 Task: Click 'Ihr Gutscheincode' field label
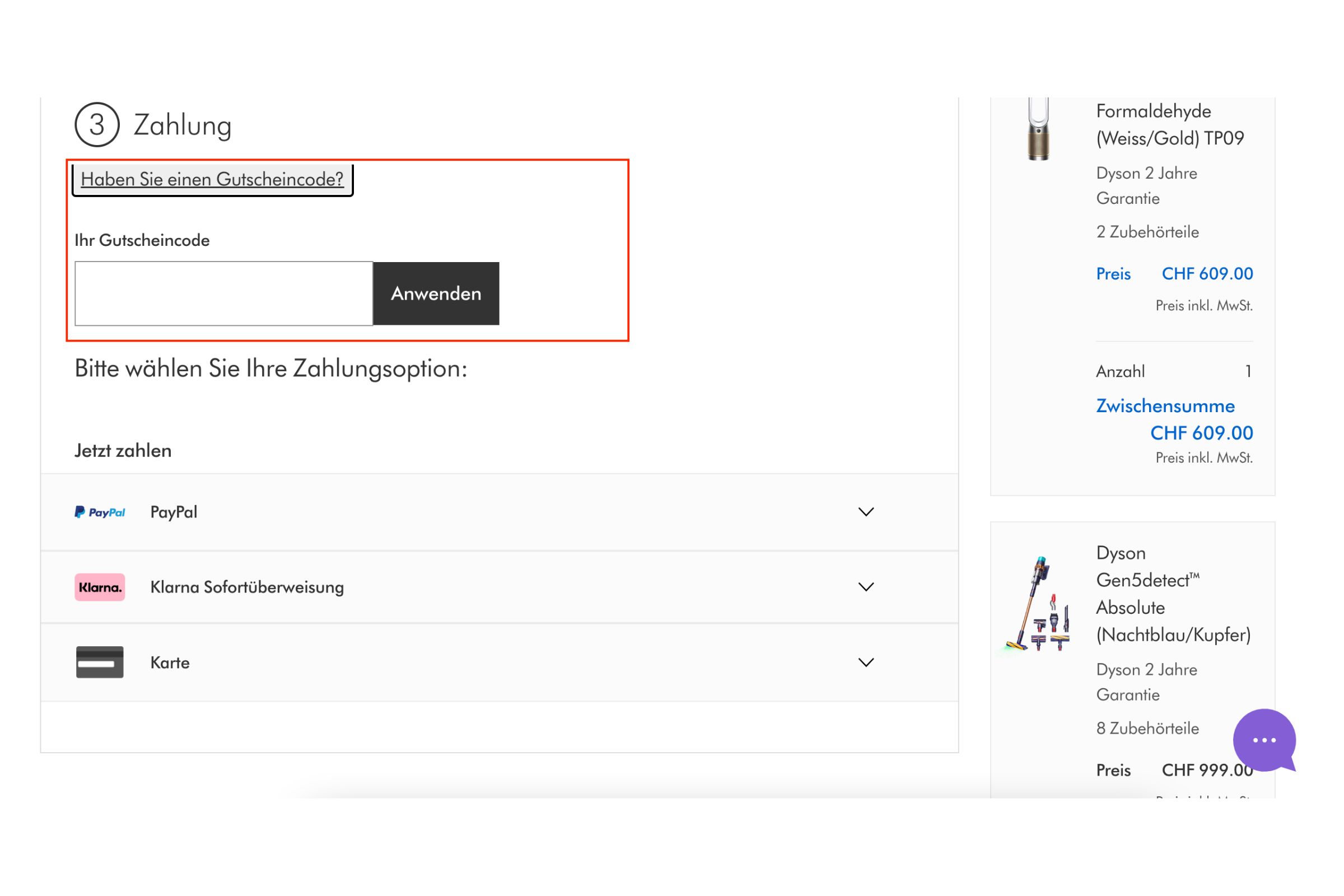pyautogui.click(x=142, y=241)
